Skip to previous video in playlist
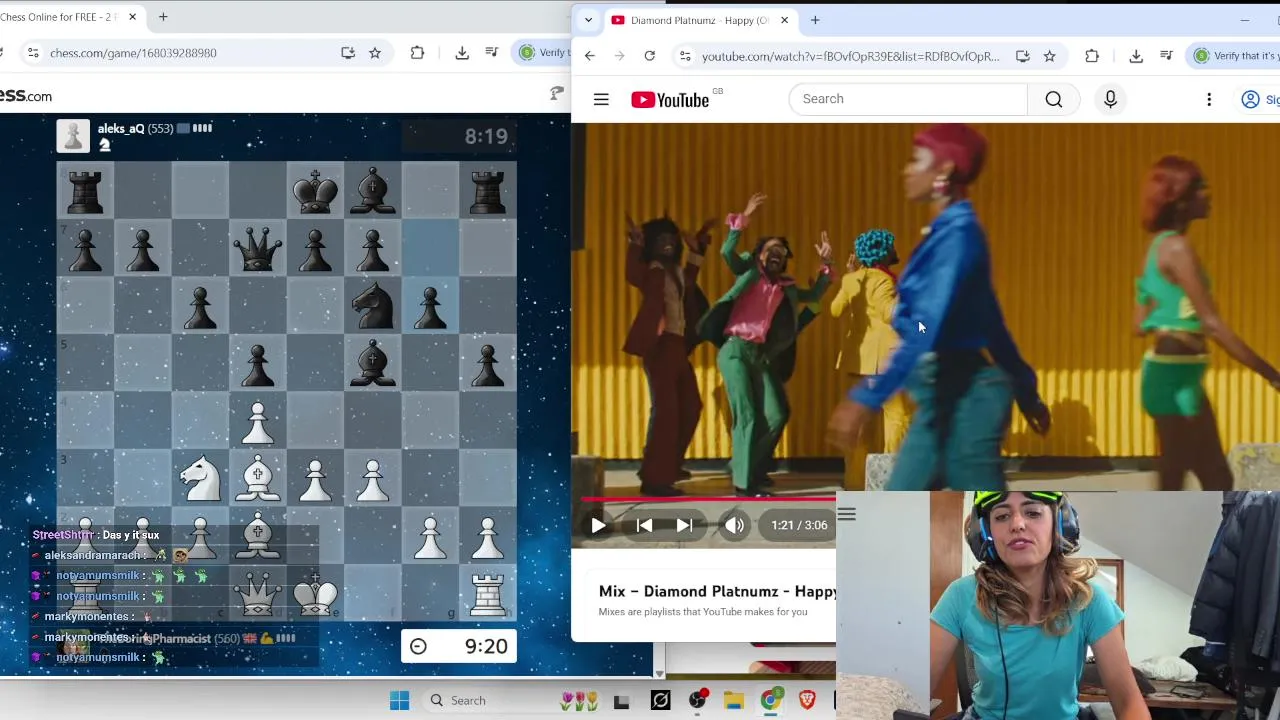This screenshot has width=1280, height=720. [x=644, y=525]
